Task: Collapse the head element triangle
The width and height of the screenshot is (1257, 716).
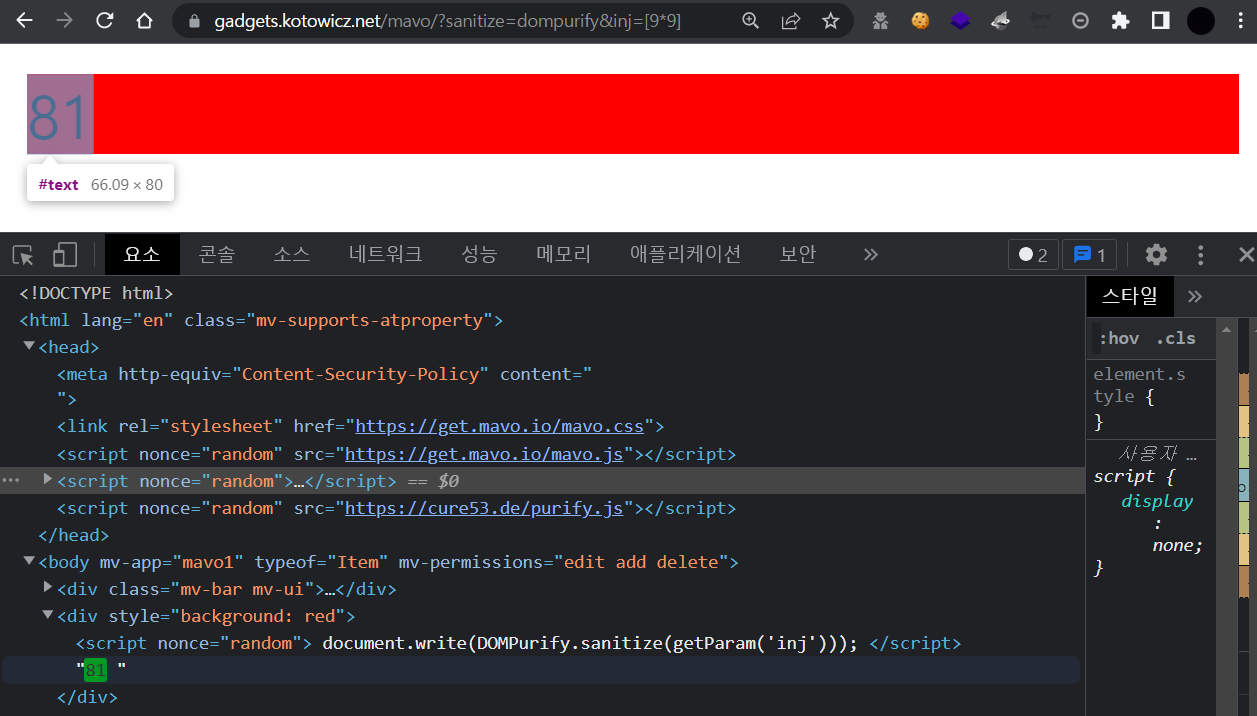Action: tap(29, 347)
